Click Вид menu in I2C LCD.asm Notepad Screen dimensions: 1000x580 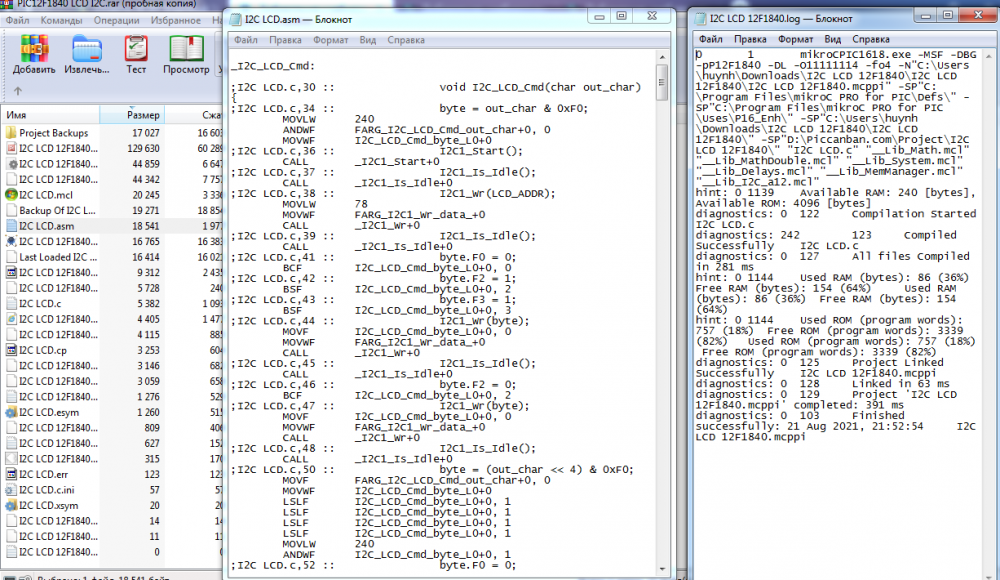(x=368, y=40)
